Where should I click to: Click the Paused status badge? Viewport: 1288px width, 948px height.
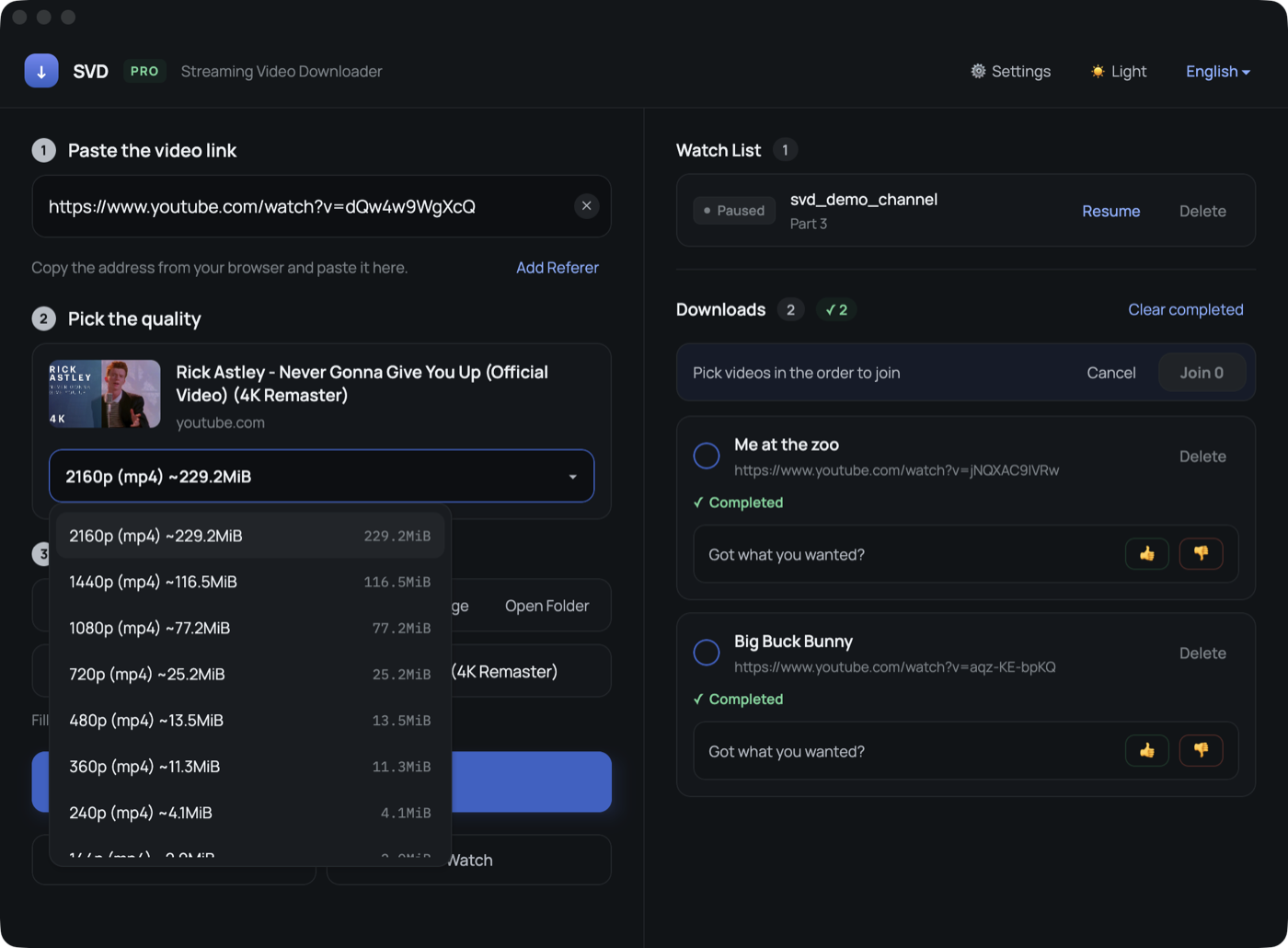pyautogui.click(x=734, y=211)
